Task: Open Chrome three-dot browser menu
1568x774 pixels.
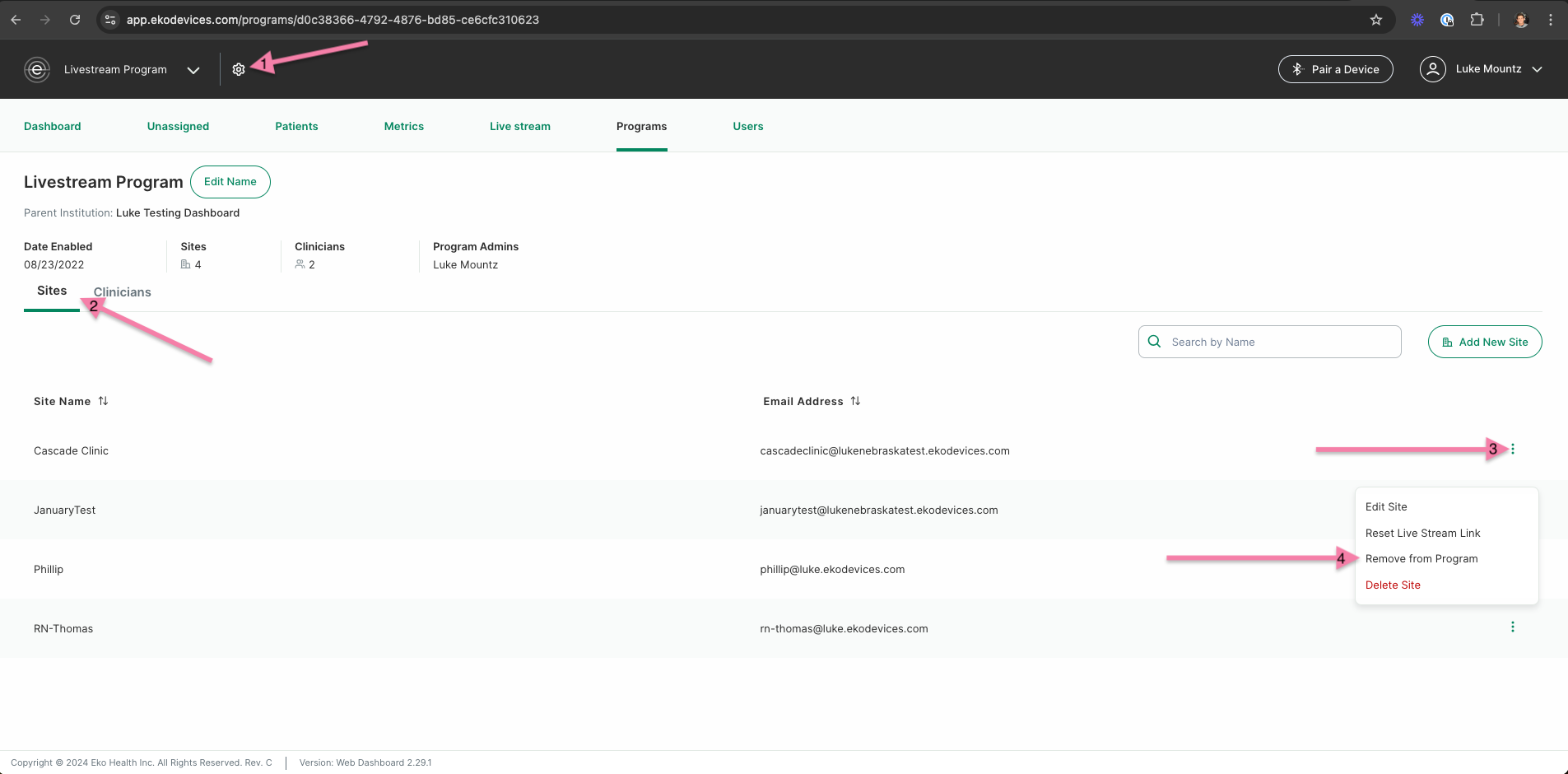Action: click(1551, 20)
